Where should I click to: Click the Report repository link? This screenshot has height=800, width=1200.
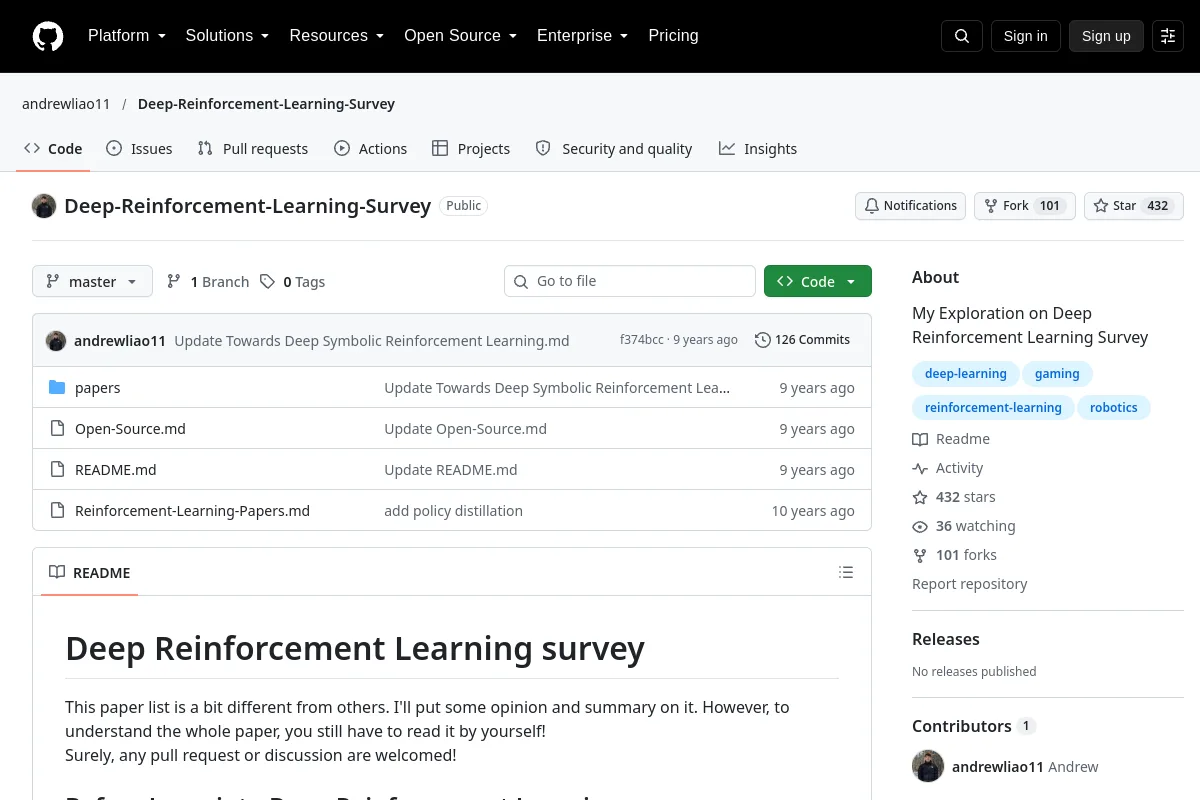970,584
